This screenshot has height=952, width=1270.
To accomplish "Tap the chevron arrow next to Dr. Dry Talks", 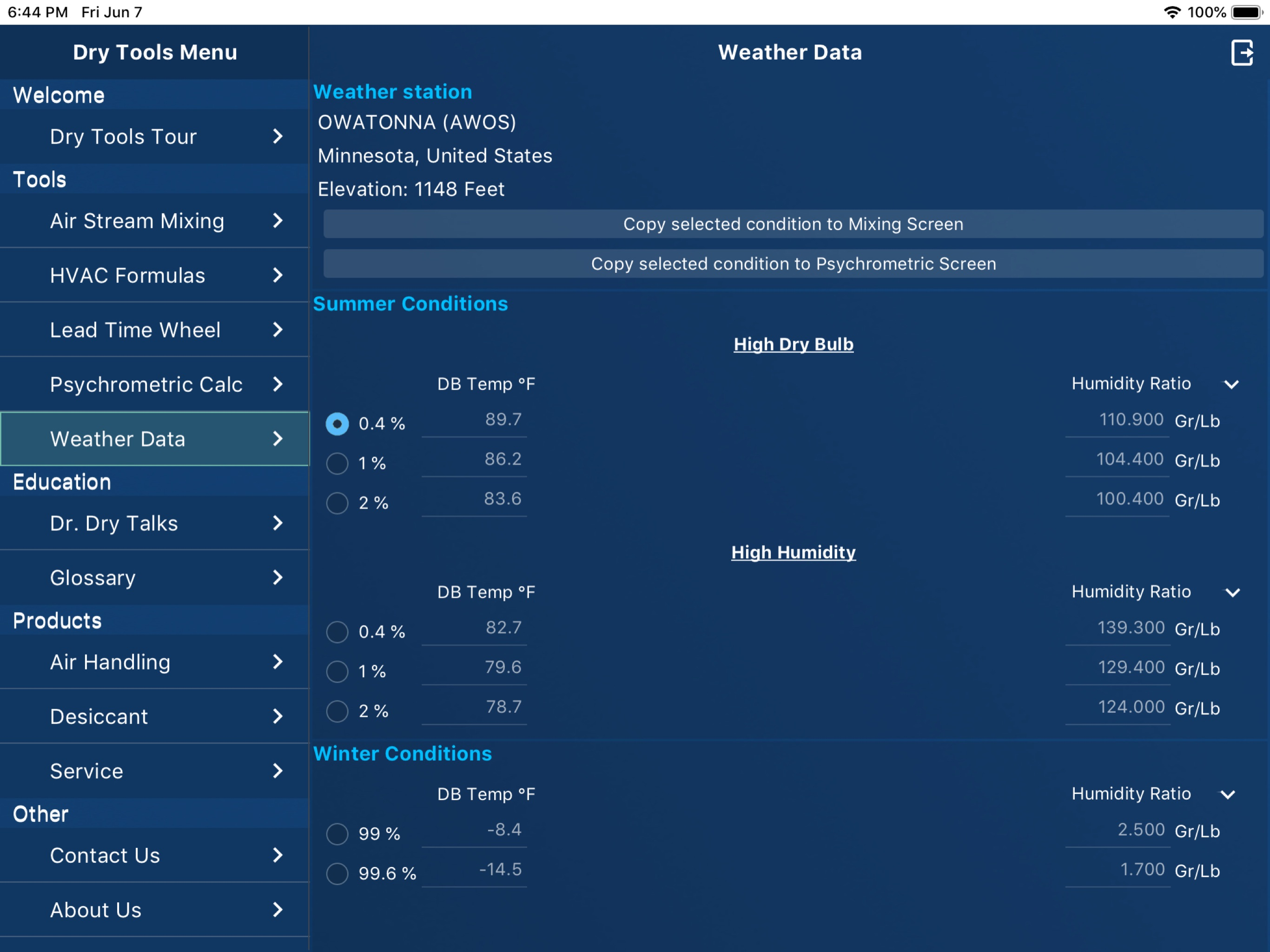I will [x=278, y=523].
